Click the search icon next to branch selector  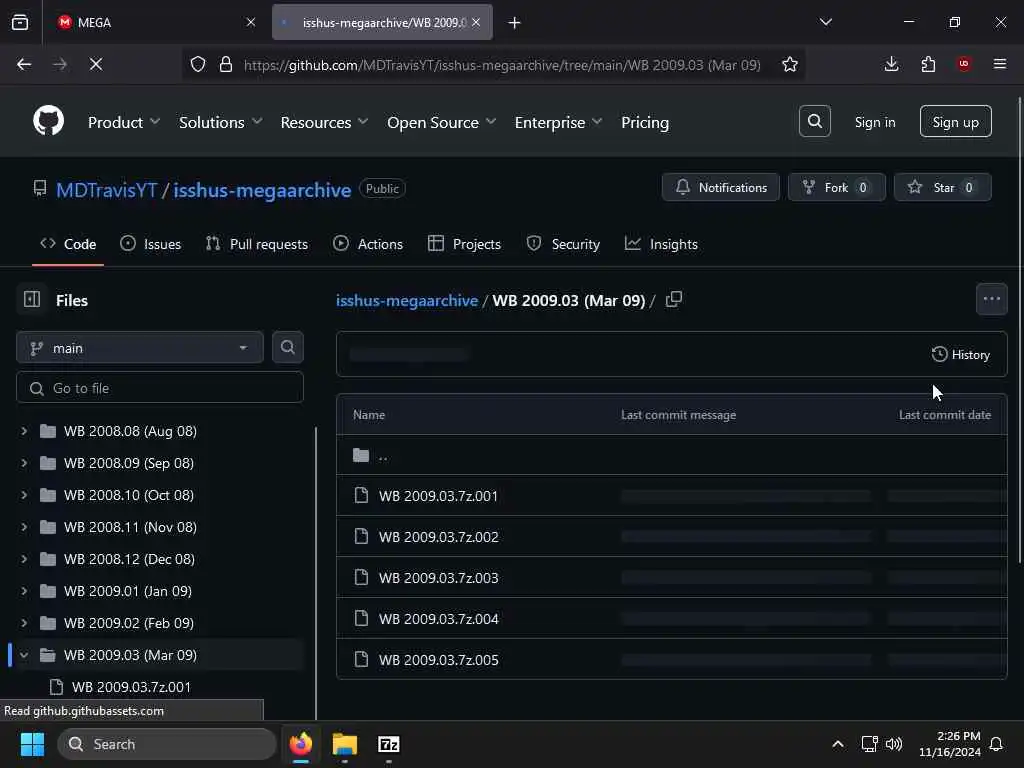click(287, 347)
